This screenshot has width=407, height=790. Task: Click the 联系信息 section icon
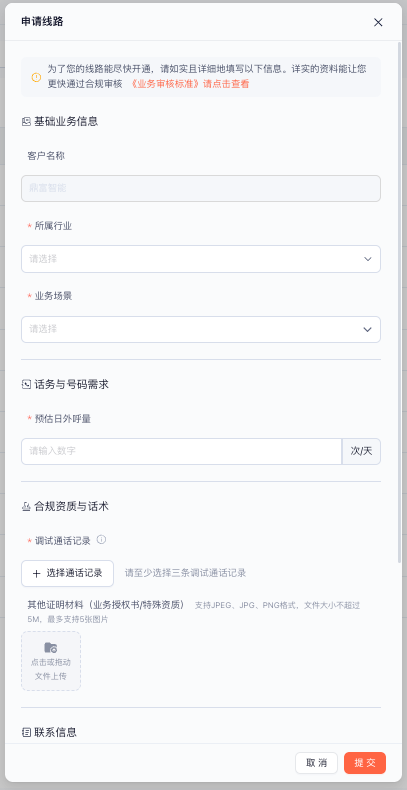pyautogui.click(x=26, y=733)
